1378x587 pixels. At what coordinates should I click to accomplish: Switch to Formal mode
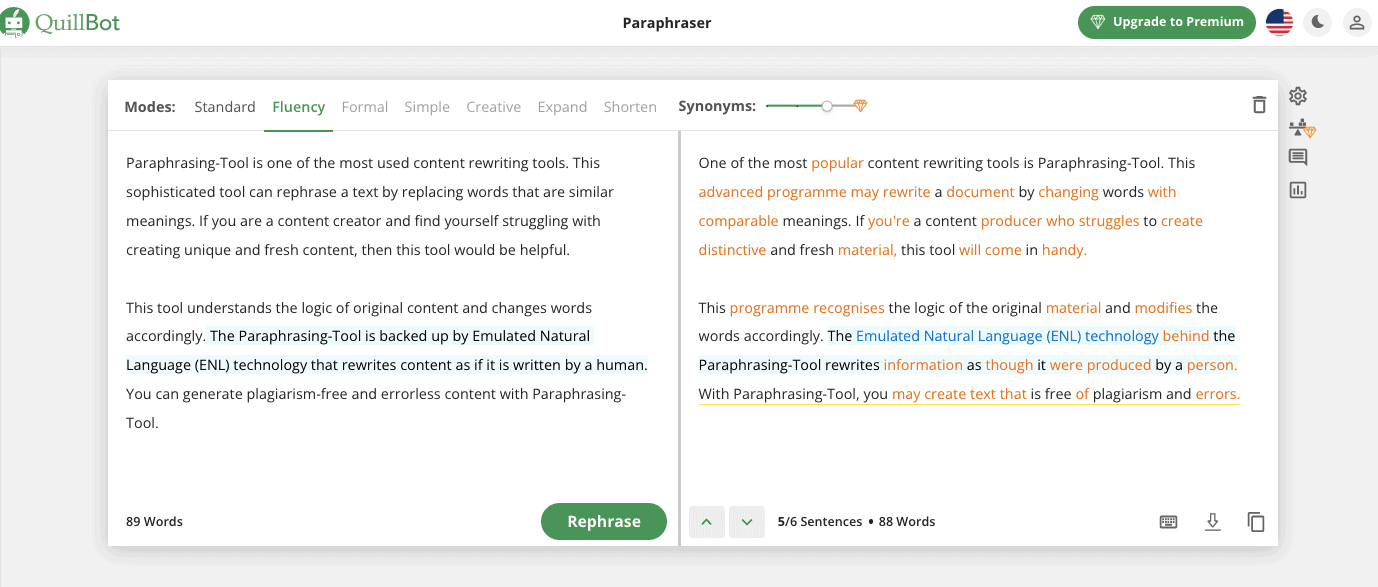point(365,107)
